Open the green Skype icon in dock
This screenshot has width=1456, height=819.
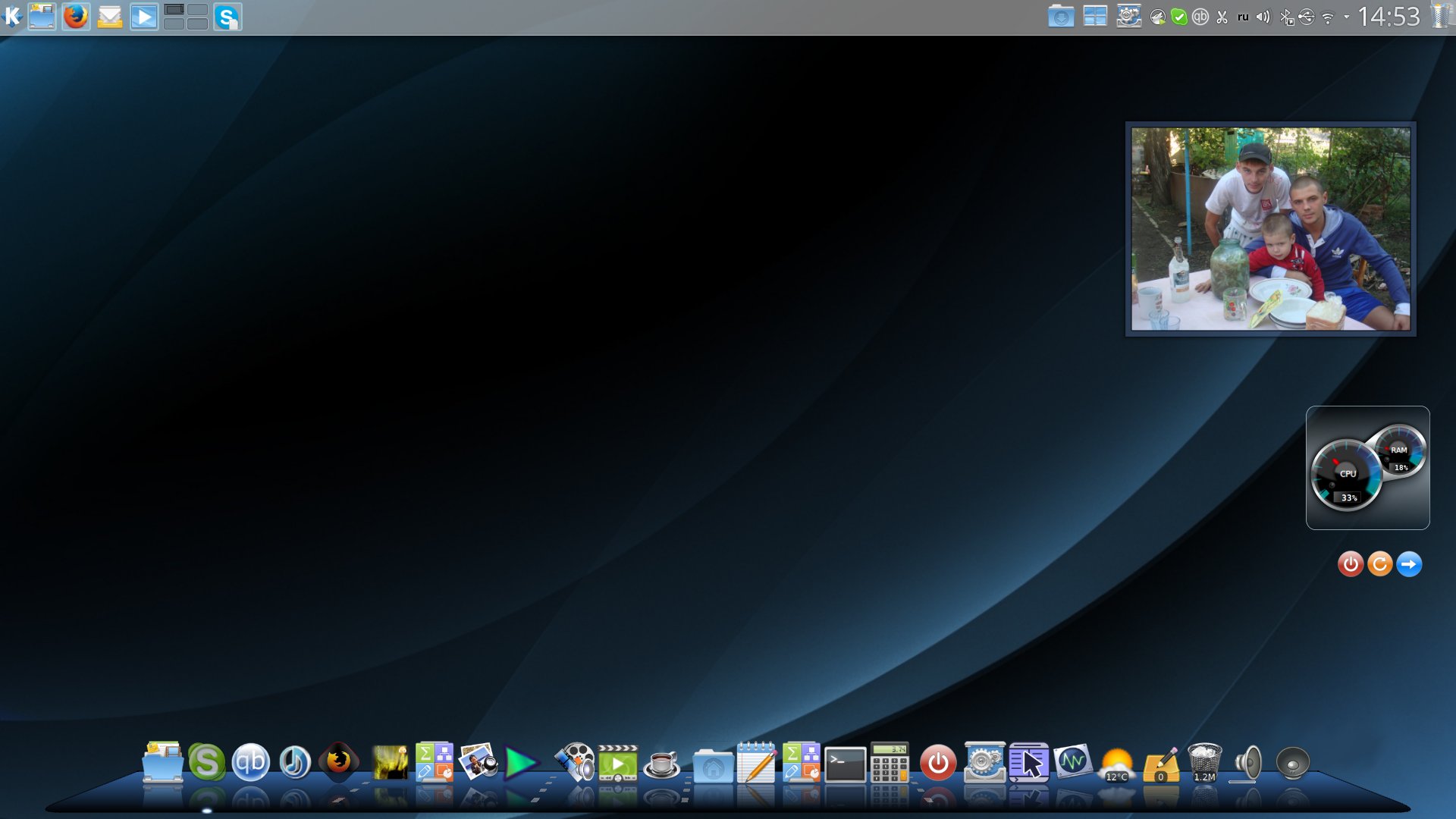[x=206, y=762]
